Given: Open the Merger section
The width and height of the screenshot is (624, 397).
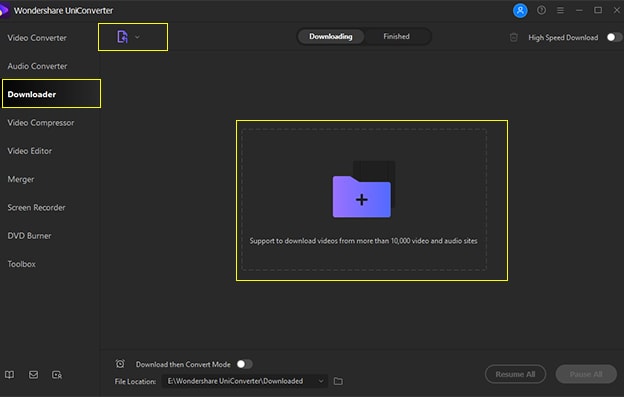Looking at the screenshot, I should click(x=21, y=179).
